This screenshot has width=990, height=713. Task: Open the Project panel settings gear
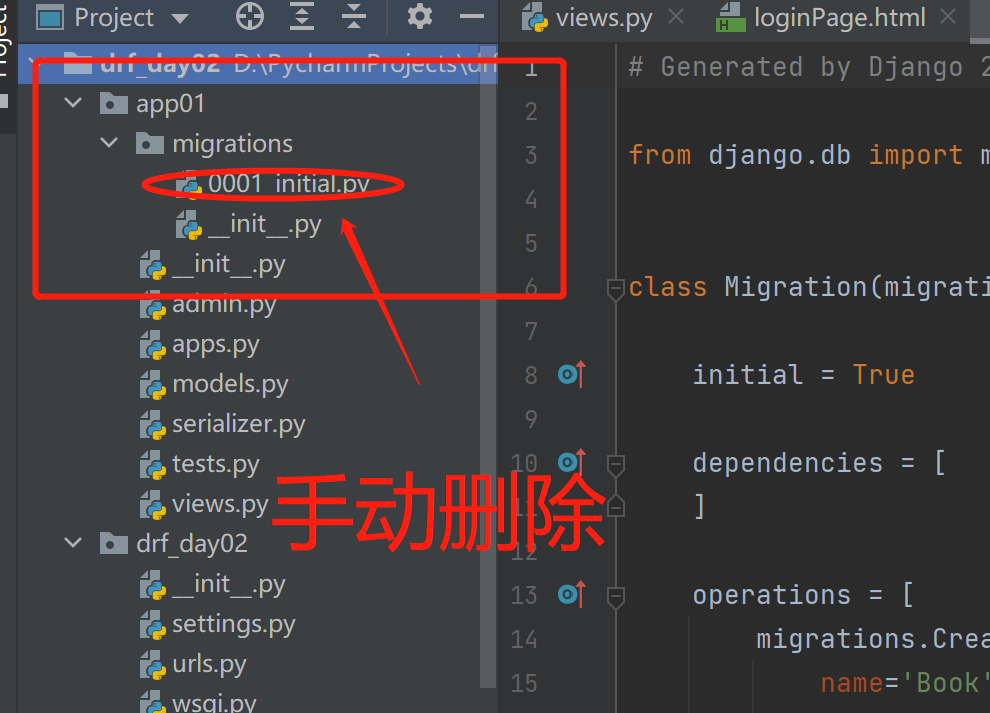tap(419, 17)
